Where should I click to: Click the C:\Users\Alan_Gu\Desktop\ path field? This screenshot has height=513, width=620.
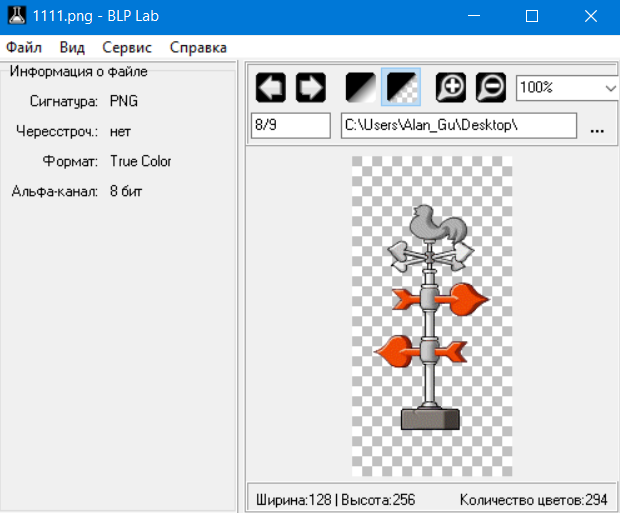click(x=459, y=125)
